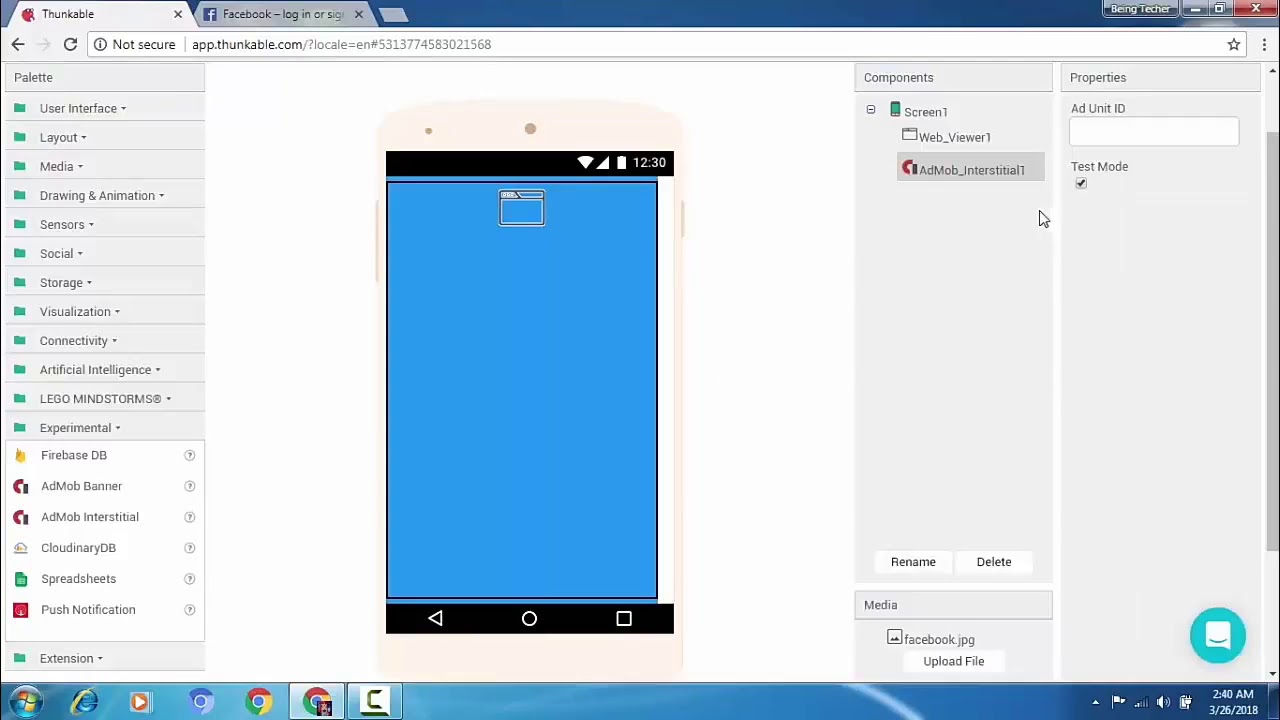The image size is (1280, 720).
Task: Close the Facebook browser tab
Action: point(358,14)
